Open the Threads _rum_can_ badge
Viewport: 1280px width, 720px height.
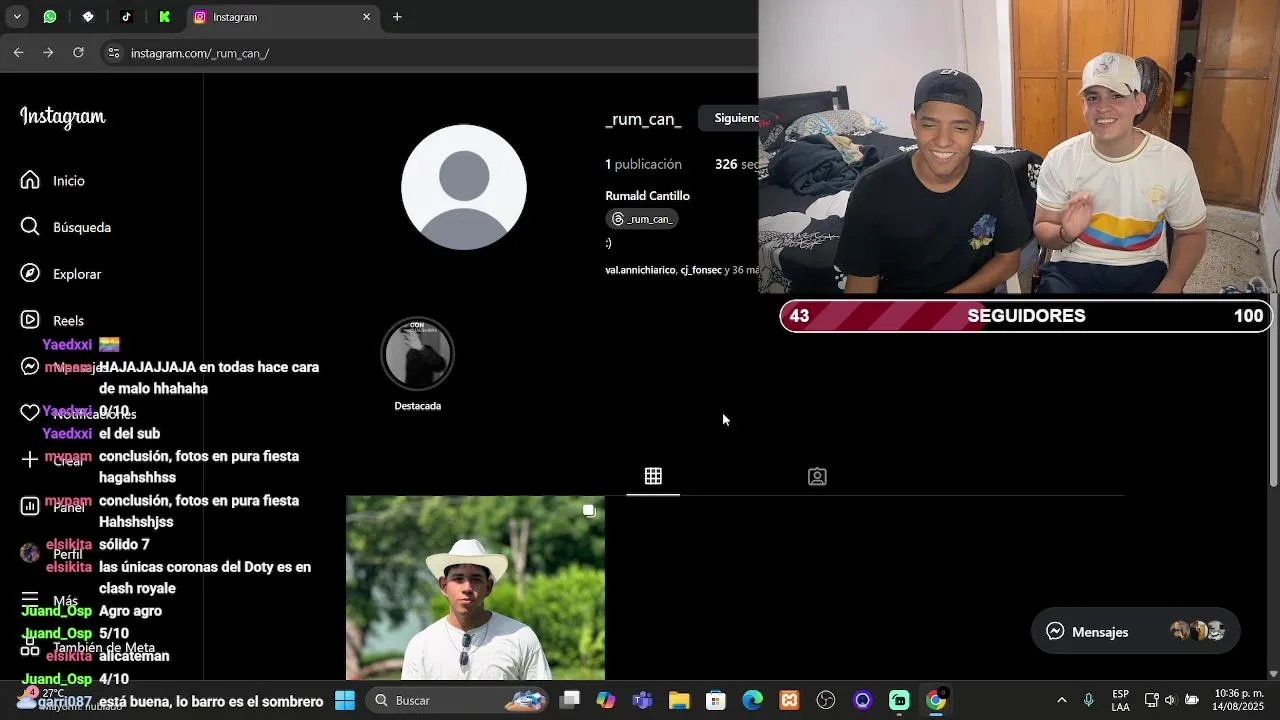[644, 219]
